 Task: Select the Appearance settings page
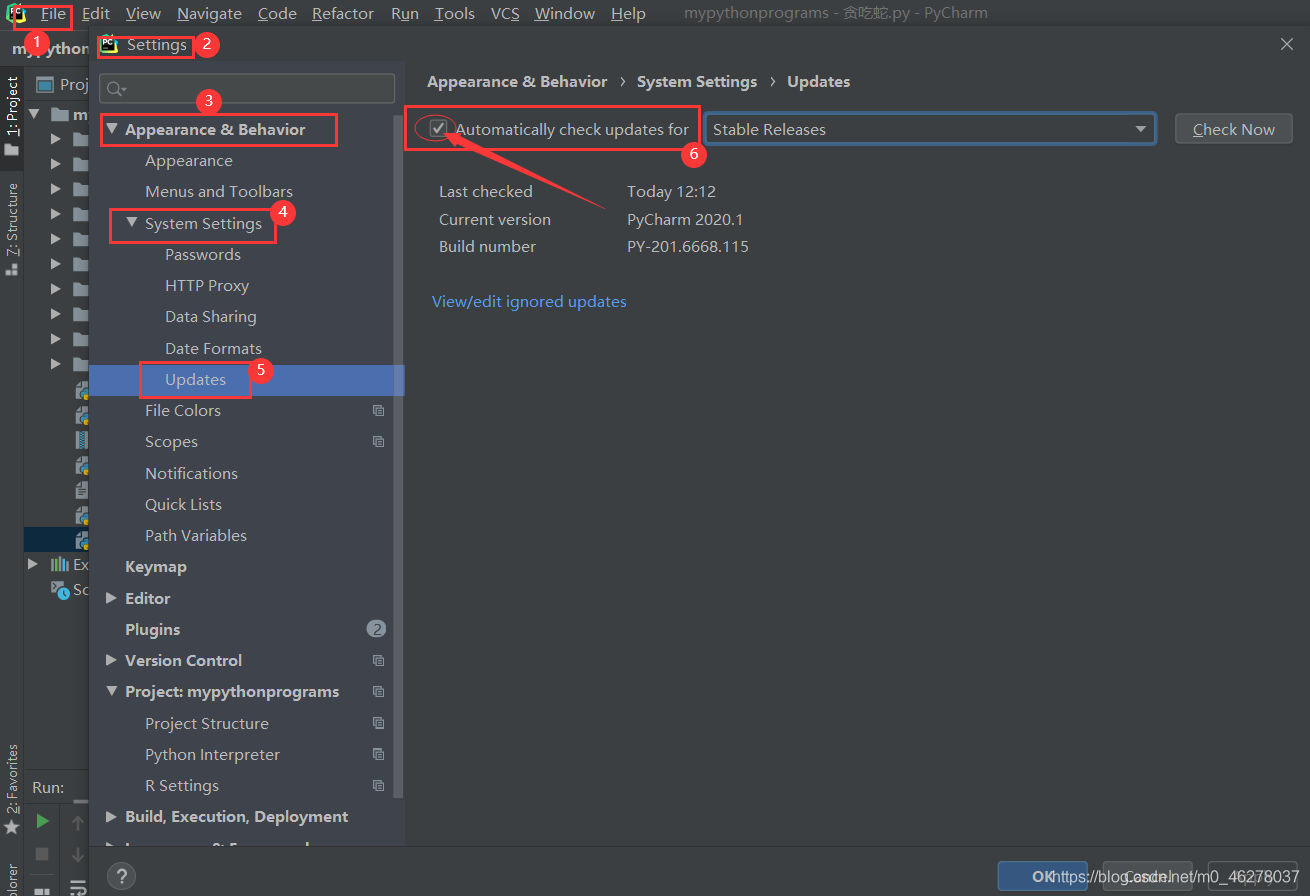coord(189,160)
